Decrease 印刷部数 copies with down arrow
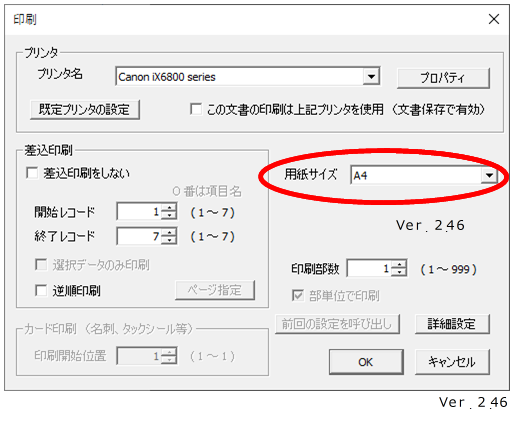This screenshot has width=522, height=422. tap(399, 272)
